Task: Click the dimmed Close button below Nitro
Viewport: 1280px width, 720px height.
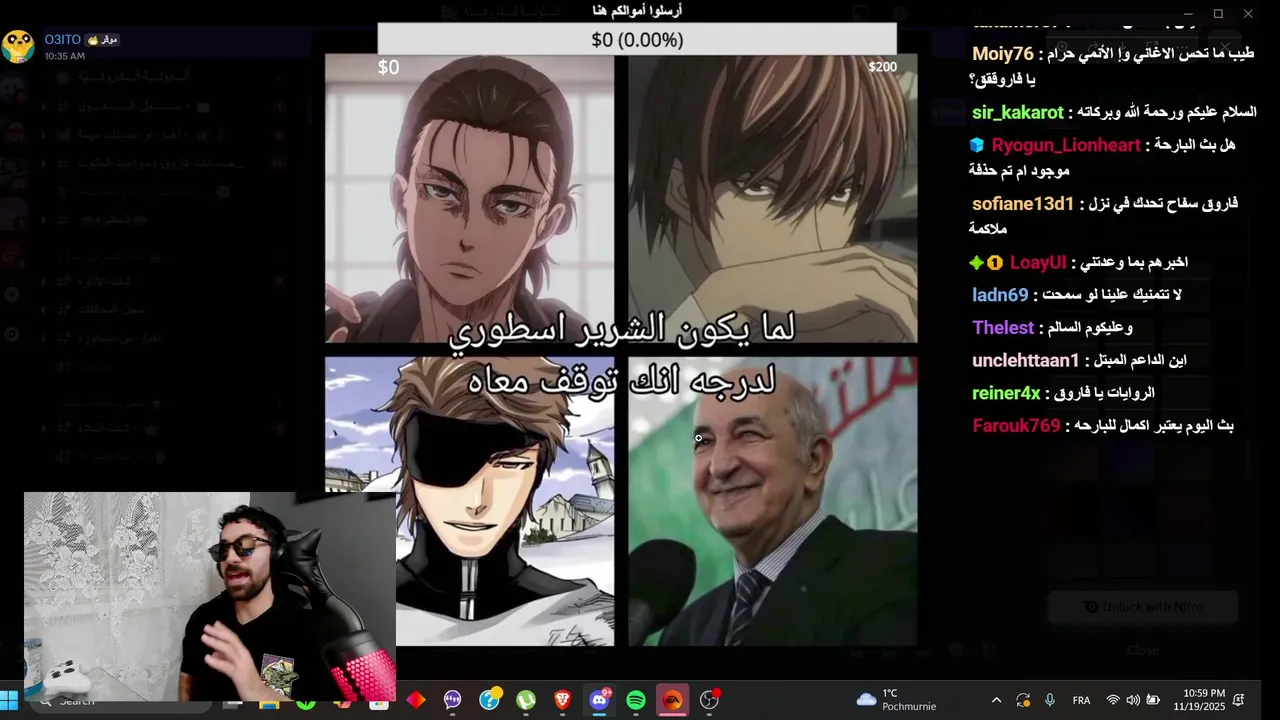Action: pos(1143,650)
